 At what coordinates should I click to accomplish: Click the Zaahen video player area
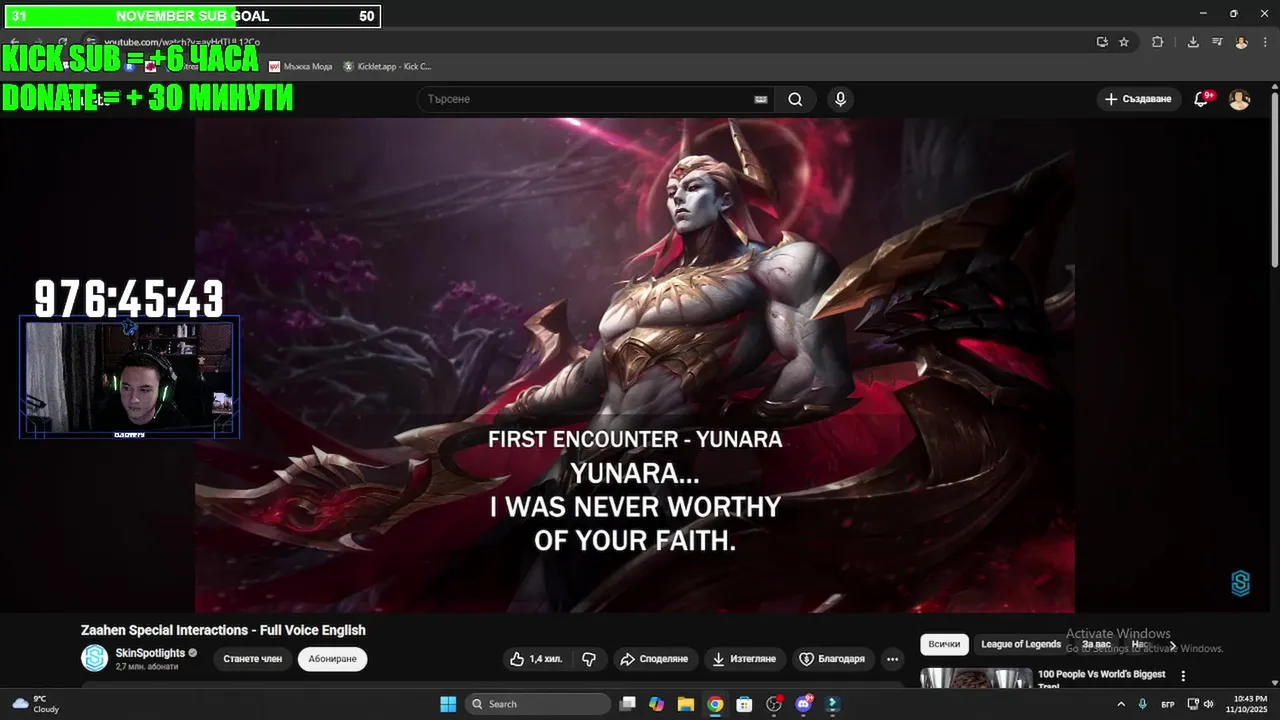pyautogui.click(x=635, y=365)
